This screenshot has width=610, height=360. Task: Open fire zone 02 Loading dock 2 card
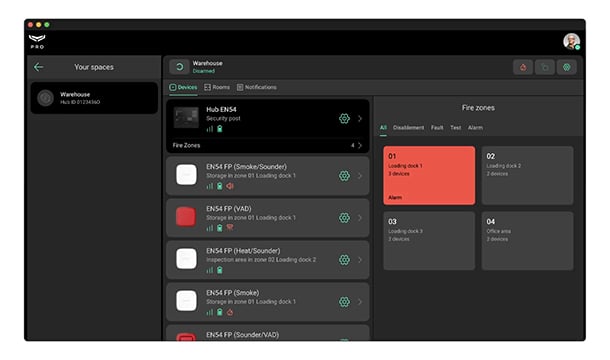tap(528, 176)
